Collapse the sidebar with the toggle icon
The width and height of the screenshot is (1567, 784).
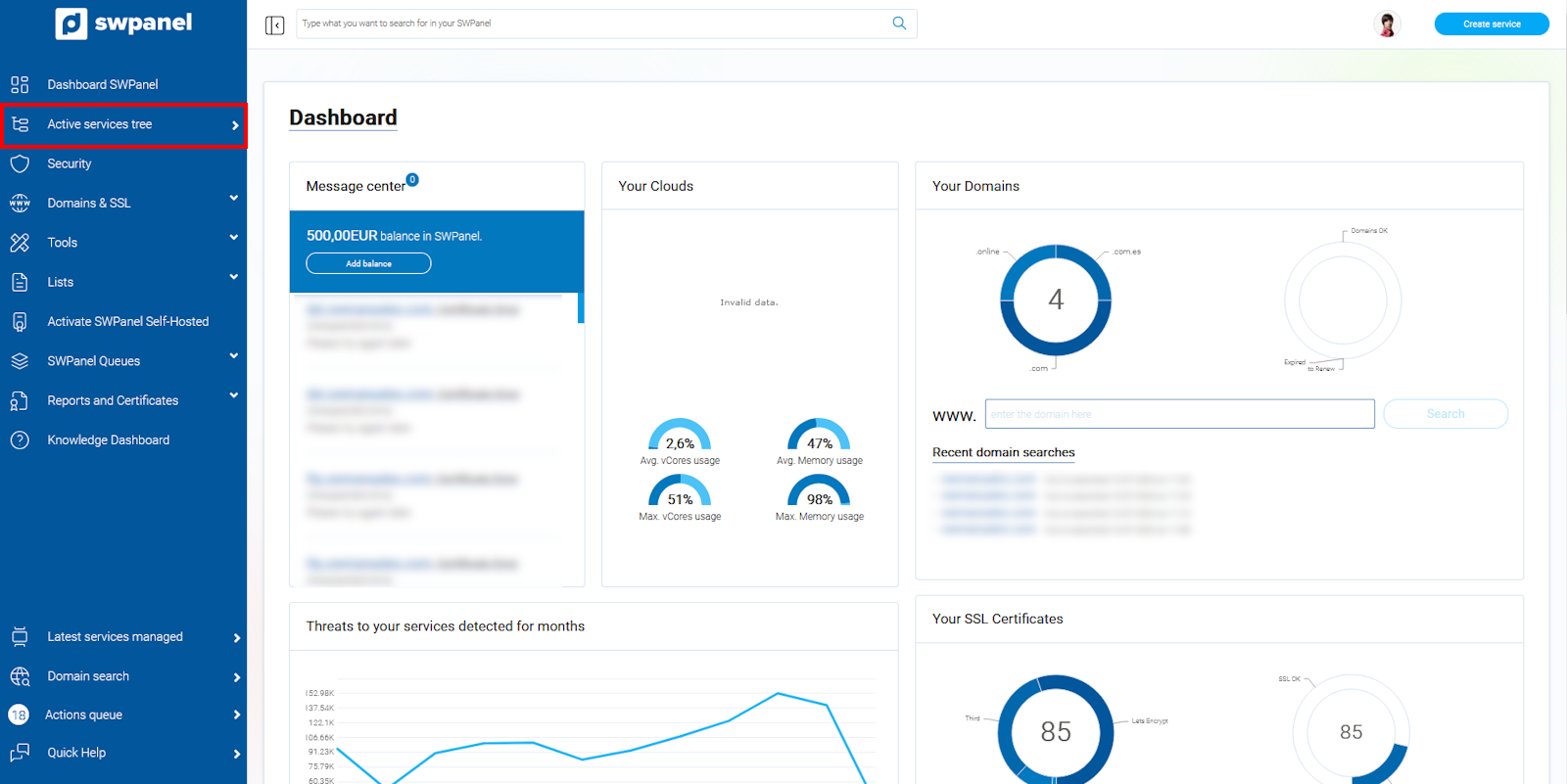[x=274, y=24]
